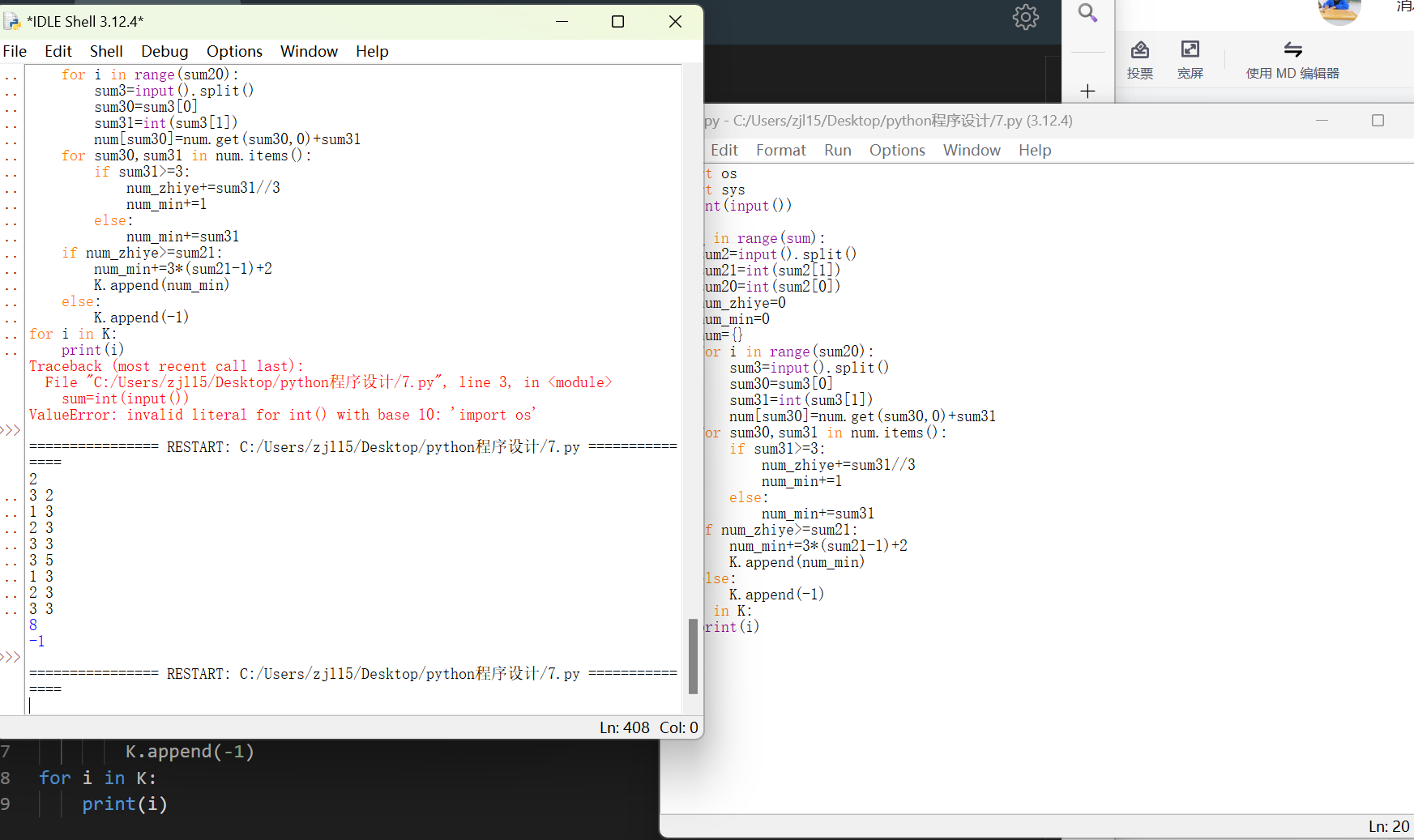This screenshot has width=1414, height=840.
Task: Click the IDLE Shell vertical scrollbar thumb
Action: [693, 656]
